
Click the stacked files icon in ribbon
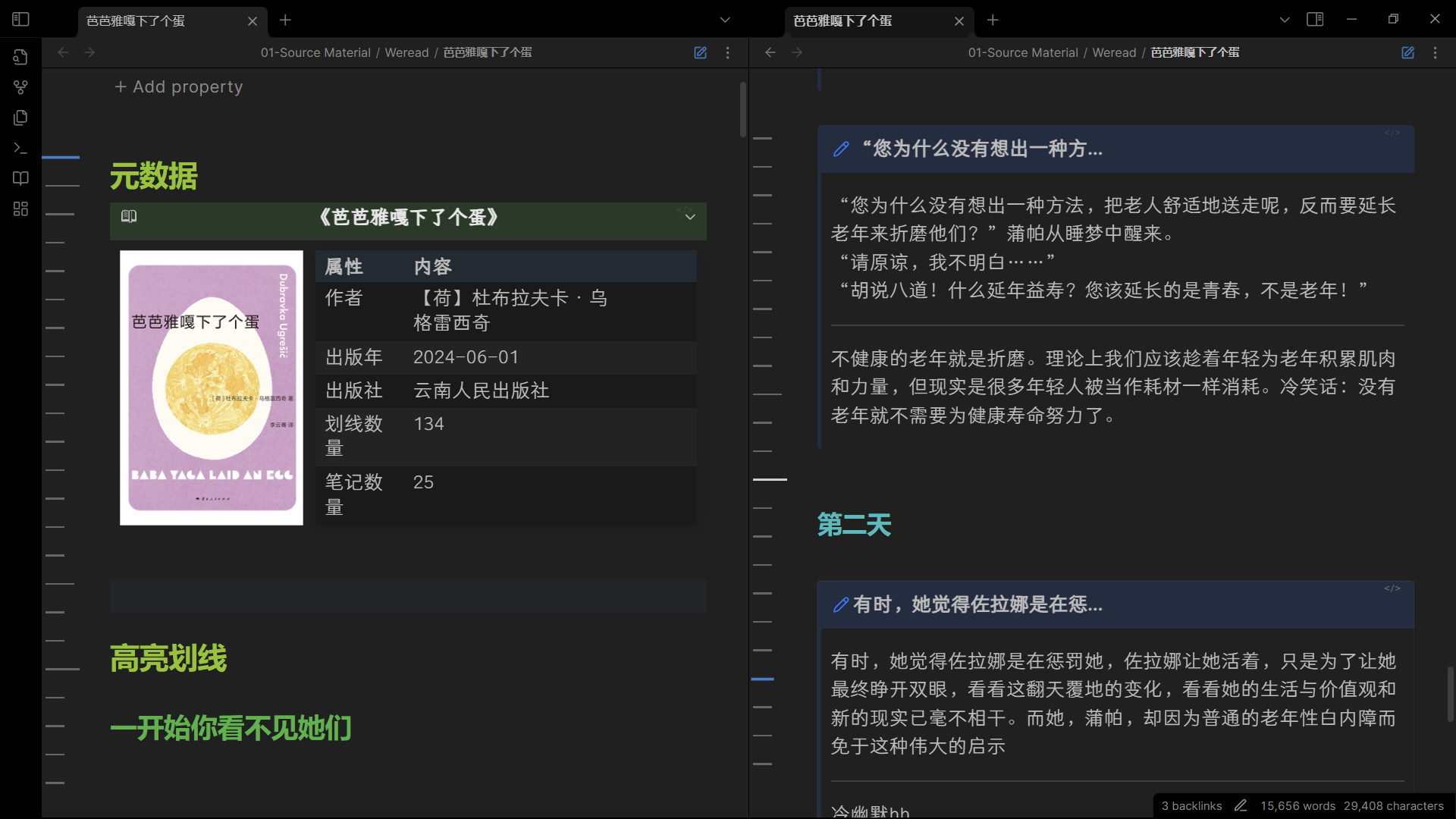point(20,118)
